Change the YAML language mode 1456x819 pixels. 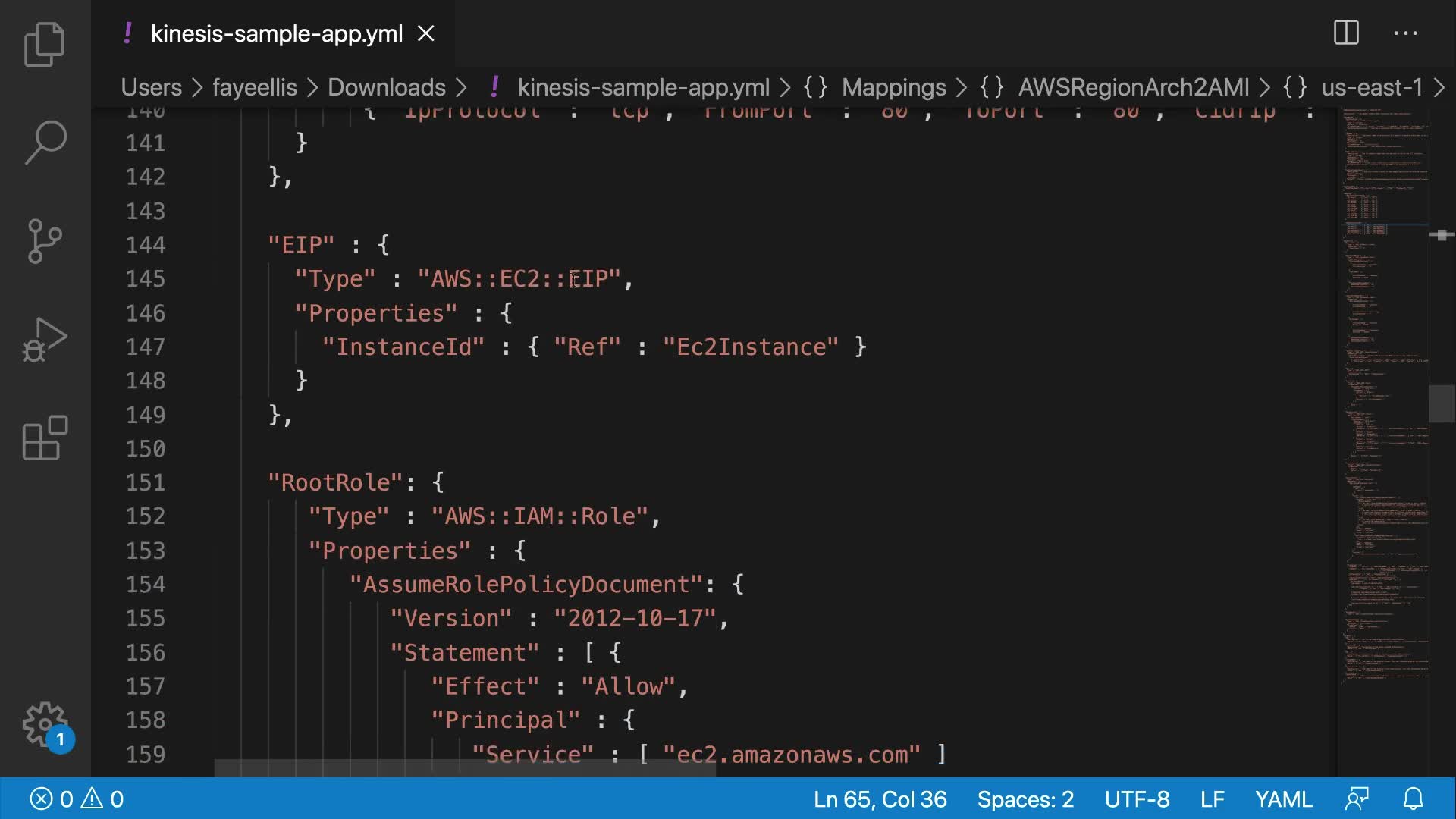click(x=1283, y=799)
